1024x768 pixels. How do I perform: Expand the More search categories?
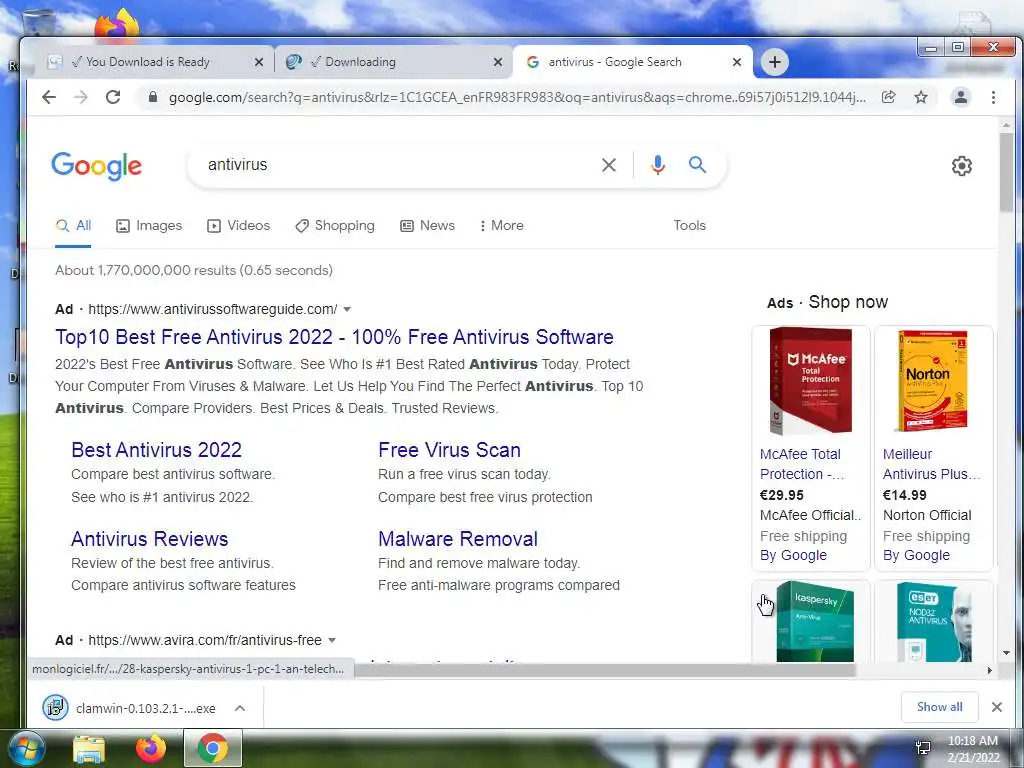point(501,226)
